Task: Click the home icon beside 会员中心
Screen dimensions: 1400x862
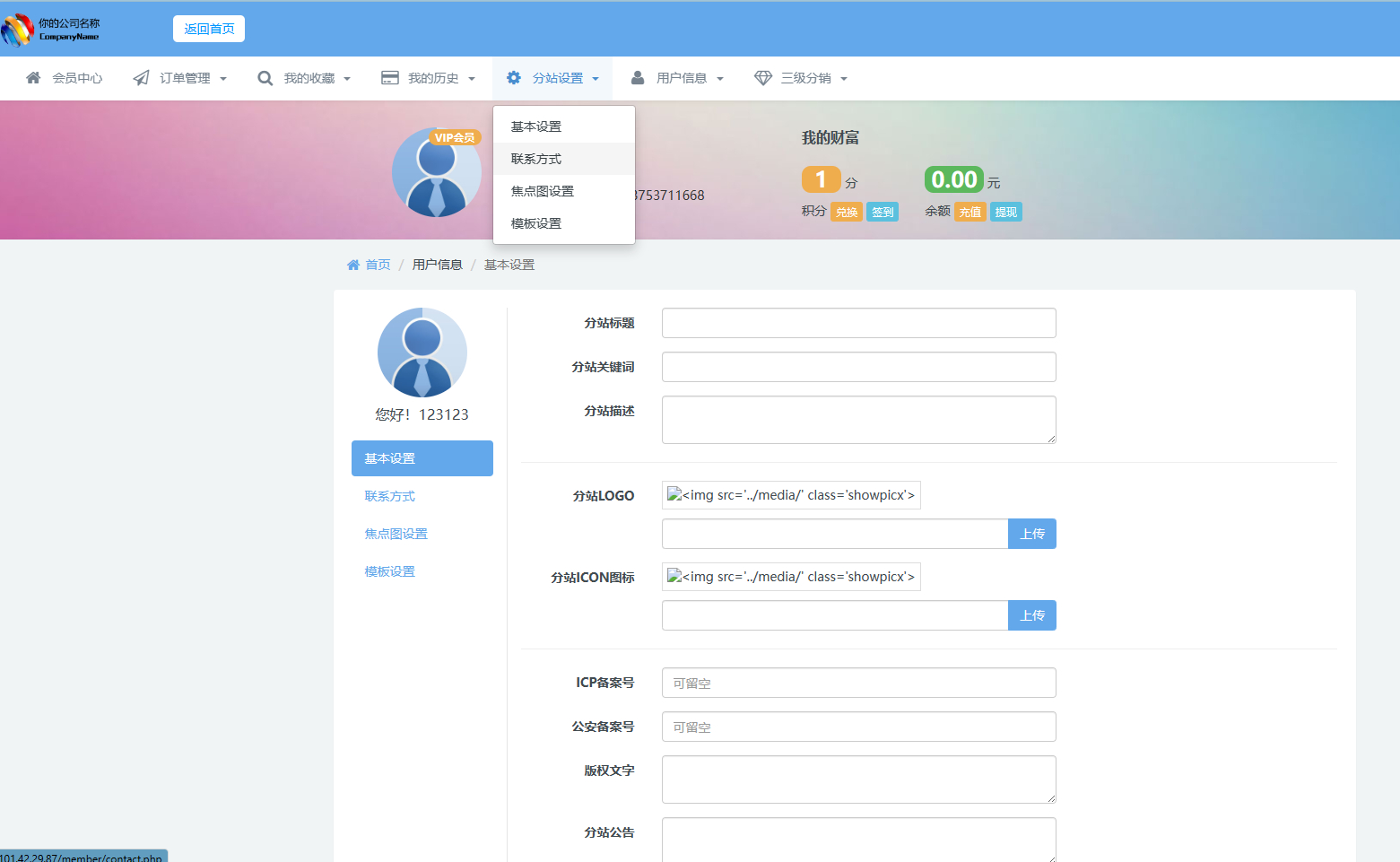Action: (33, 78)
